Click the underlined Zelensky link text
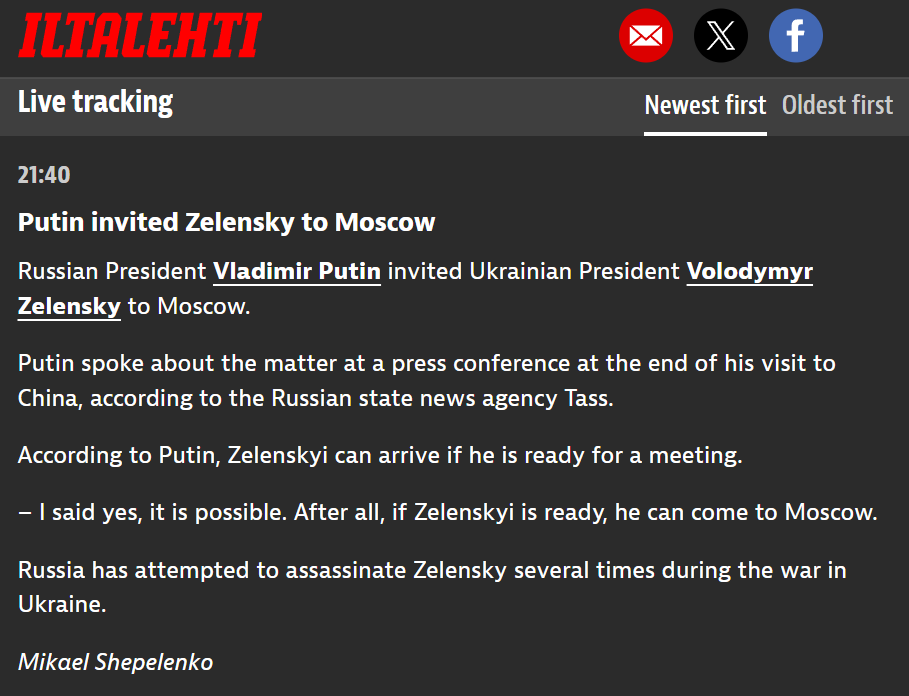Image resolution: width=909 pixels, height=696 pixels. [69, 306]
